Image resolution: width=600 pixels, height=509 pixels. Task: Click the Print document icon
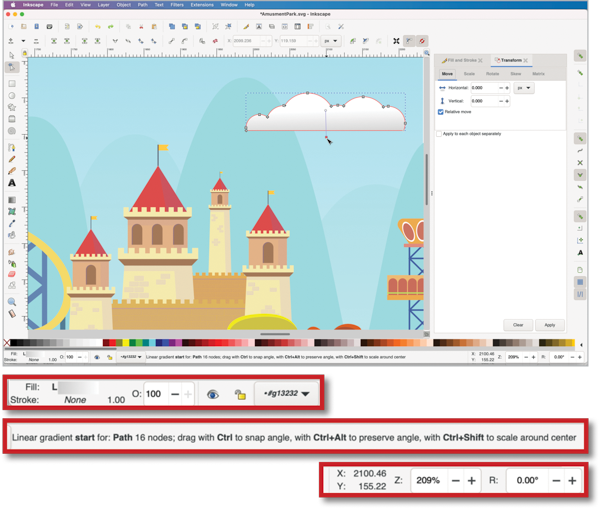tap(49, 26)
